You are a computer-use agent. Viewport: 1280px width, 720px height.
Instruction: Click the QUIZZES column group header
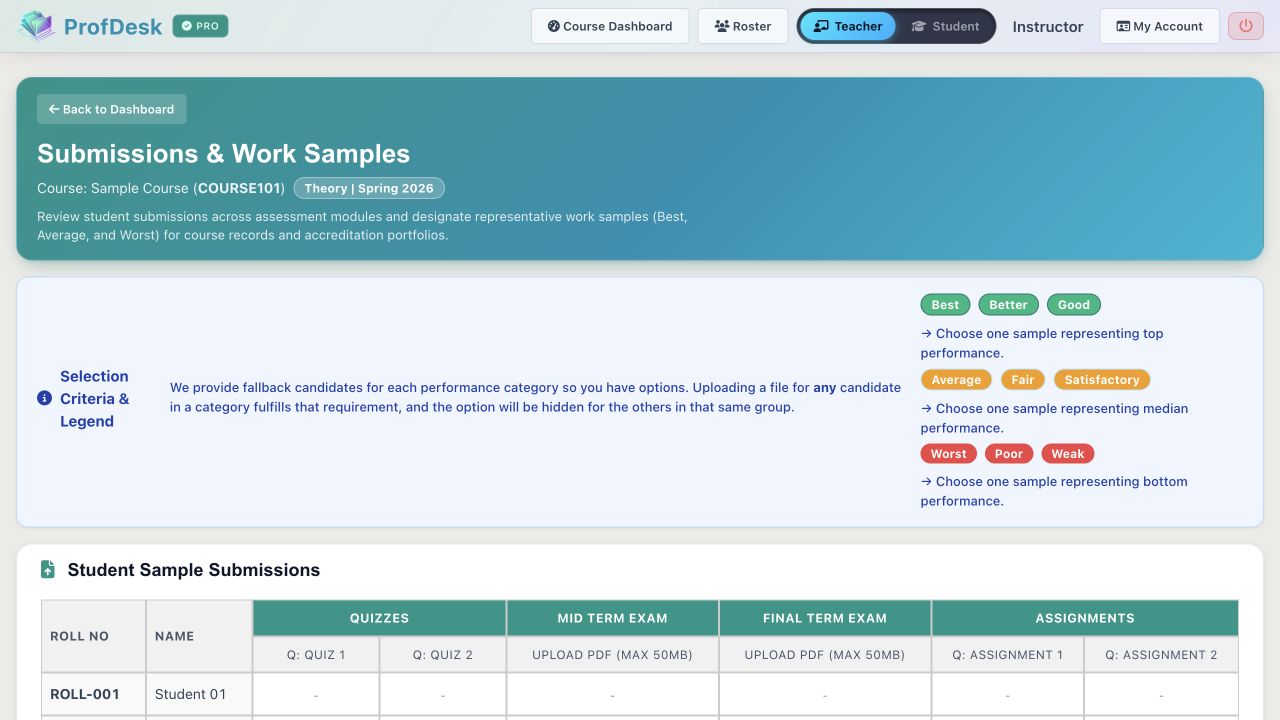pos(379,618)
